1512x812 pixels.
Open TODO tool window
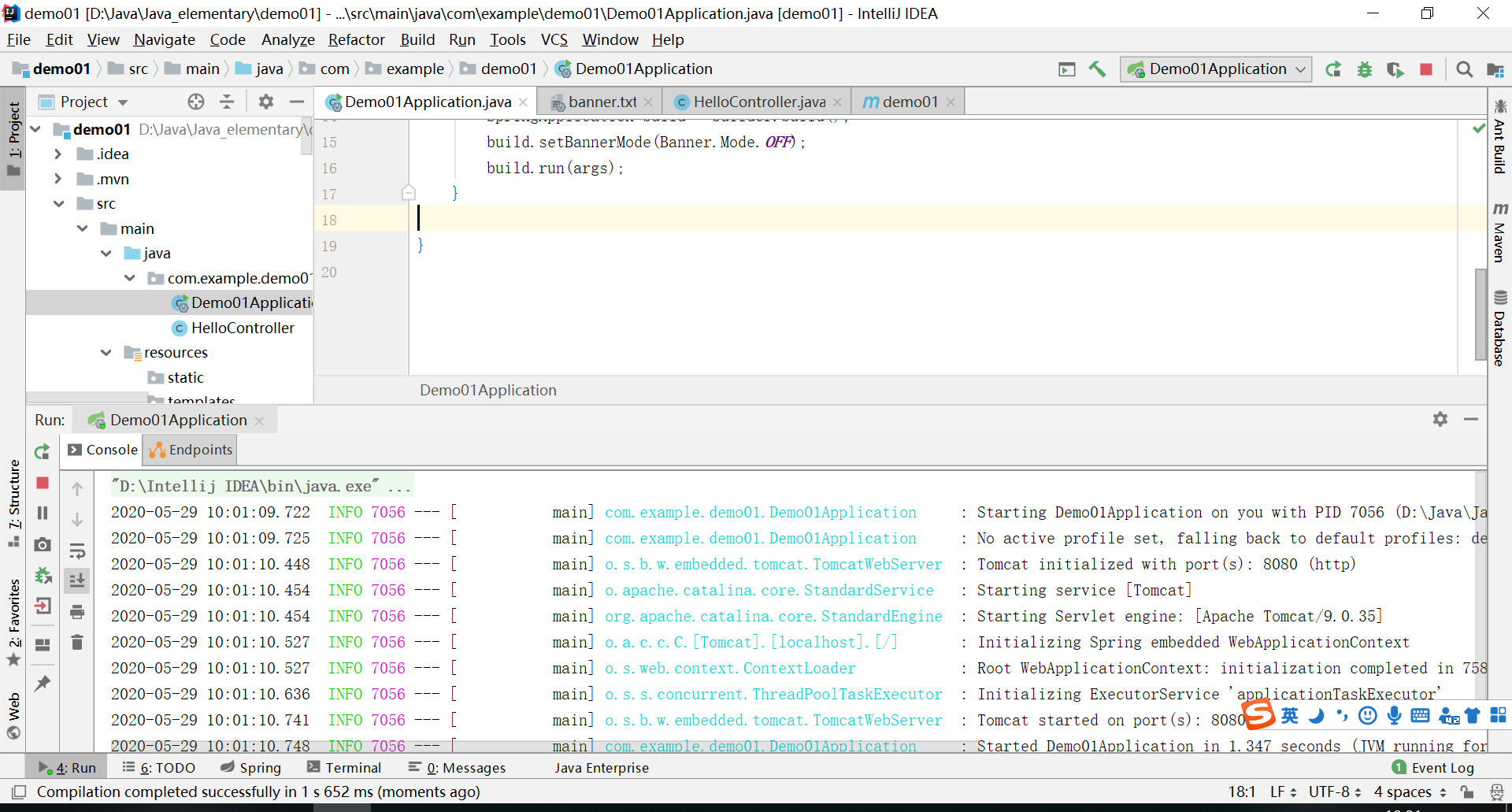[159, 767]
